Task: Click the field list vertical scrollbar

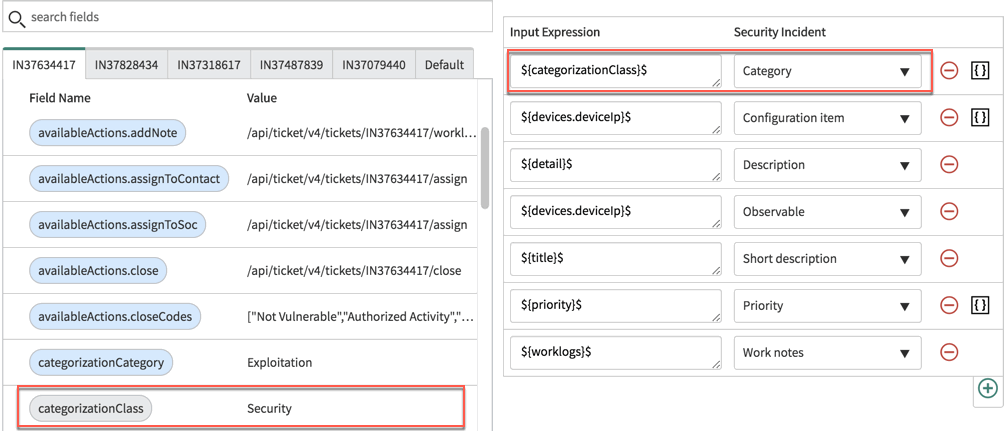Action: [485, 168]
